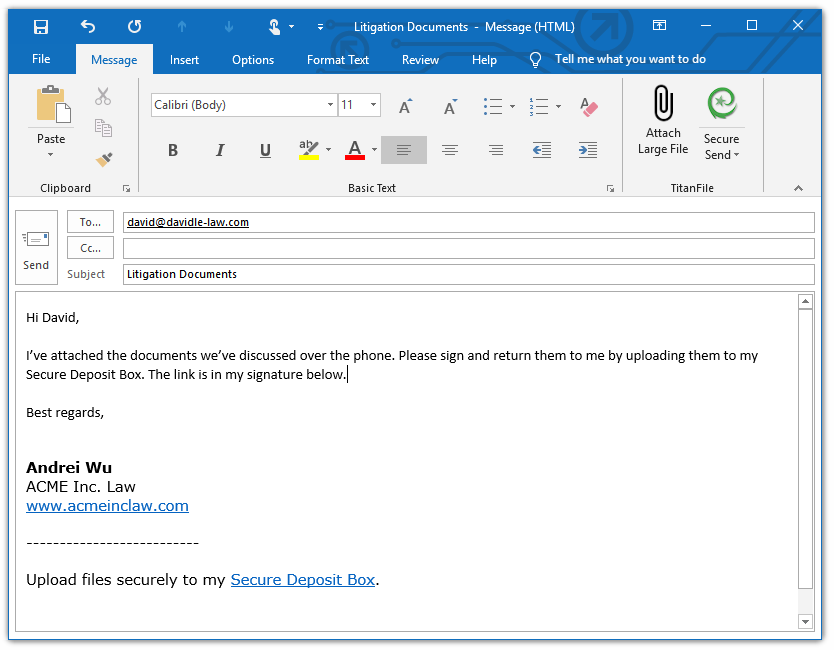Click the Previous Item up arrow
The height and width of the screenshot is (650, 834).
click(182, 27)
